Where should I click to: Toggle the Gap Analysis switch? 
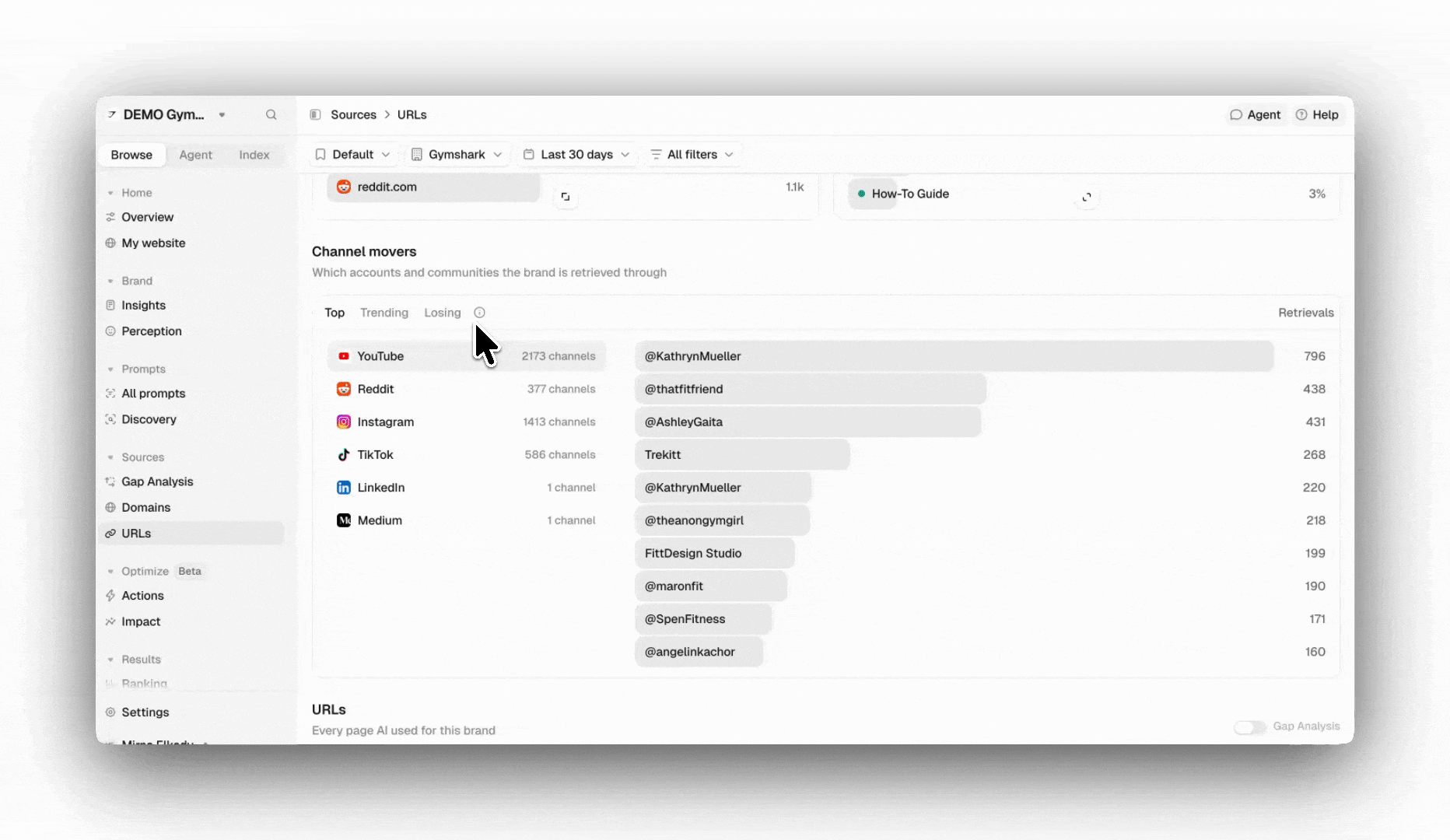coord(1250,726)
